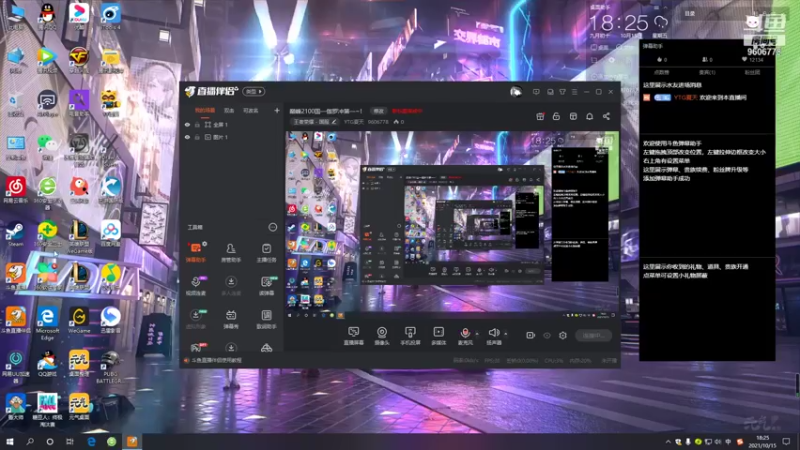Click the streaming tutorial link at bottom
Image resolution: width=800 pixels, height=450 pixels.
point(216,360)
